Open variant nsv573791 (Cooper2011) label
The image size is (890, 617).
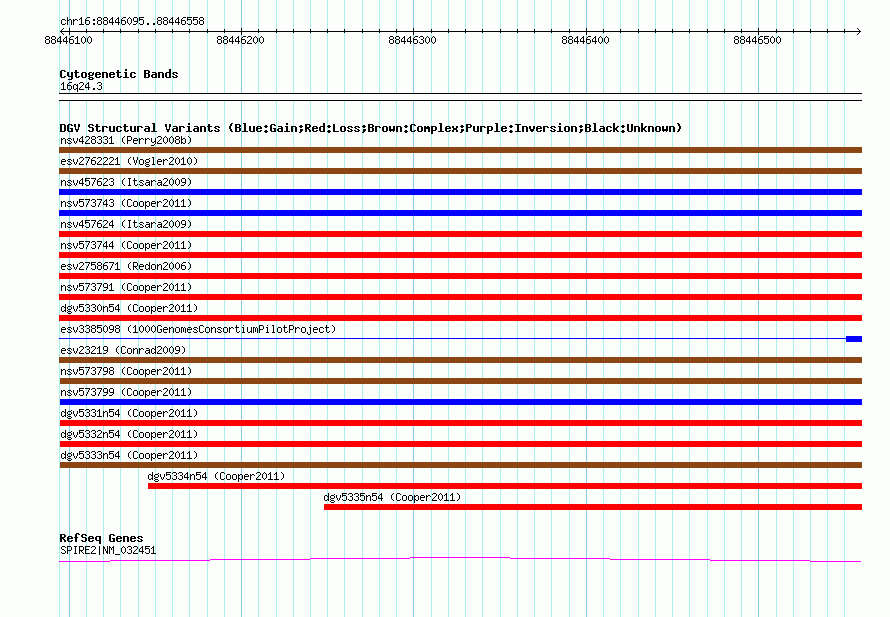click(x=126, y=287)
